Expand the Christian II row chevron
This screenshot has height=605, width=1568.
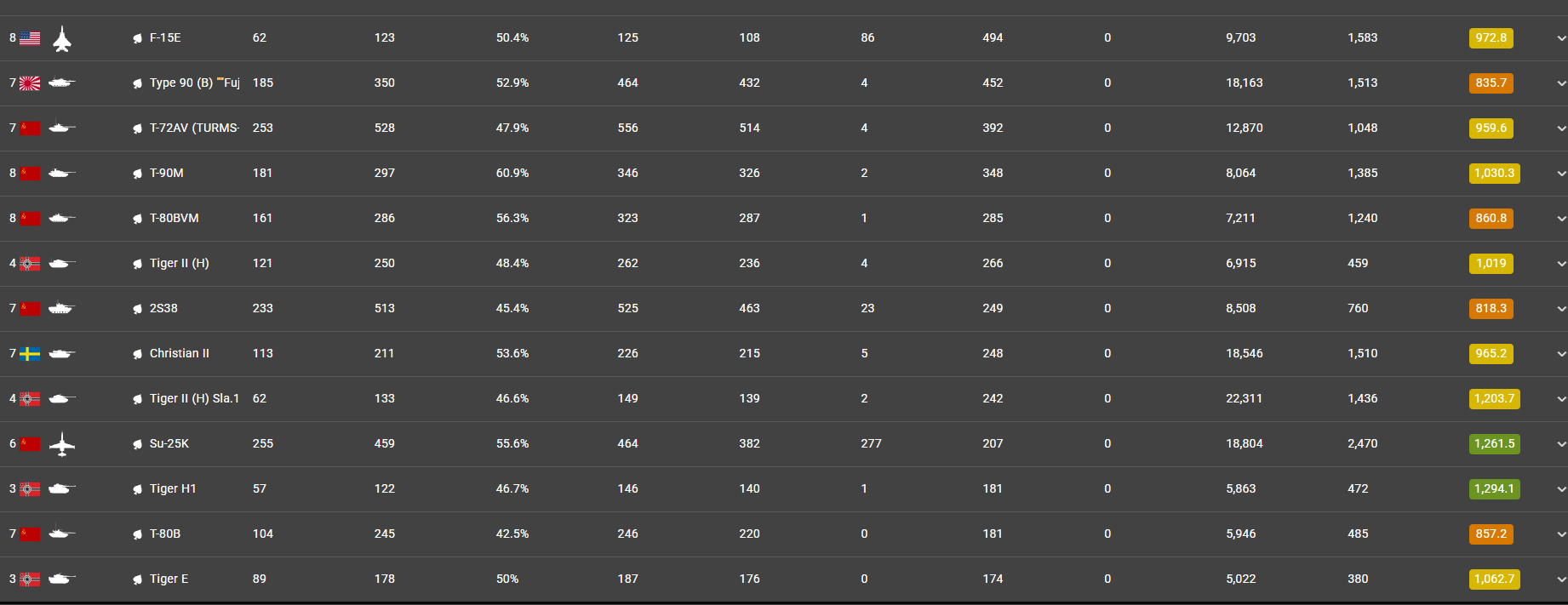[x=1561, y=354]
